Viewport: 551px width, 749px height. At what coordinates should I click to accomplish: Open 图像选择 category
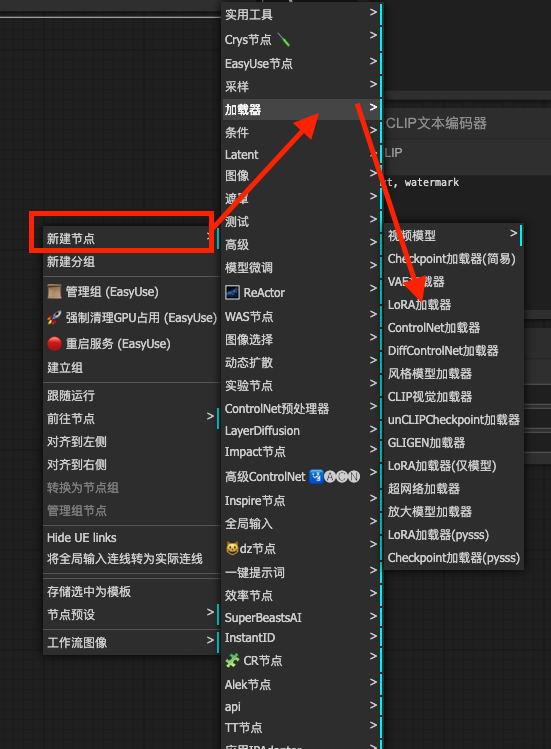click(302, 339)
